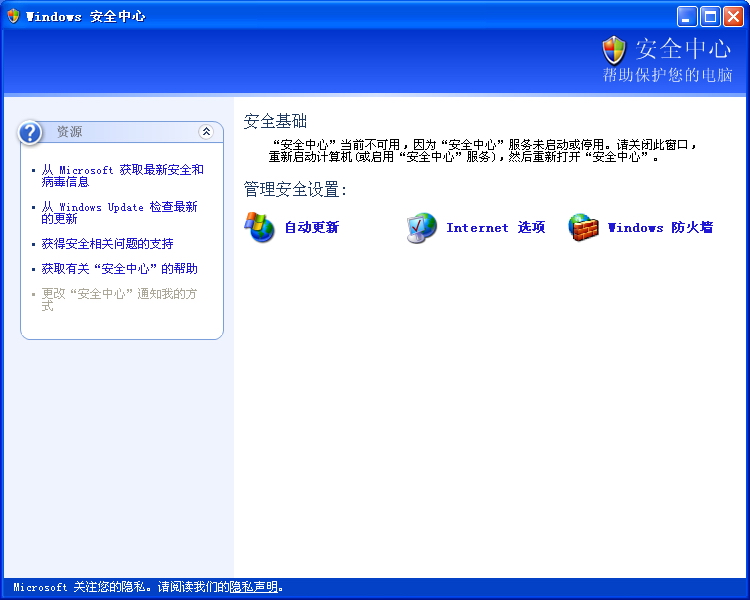Screen dimensions: 750x600
Task: Open the 自动更新 settings link
Action: click(311, 227)
